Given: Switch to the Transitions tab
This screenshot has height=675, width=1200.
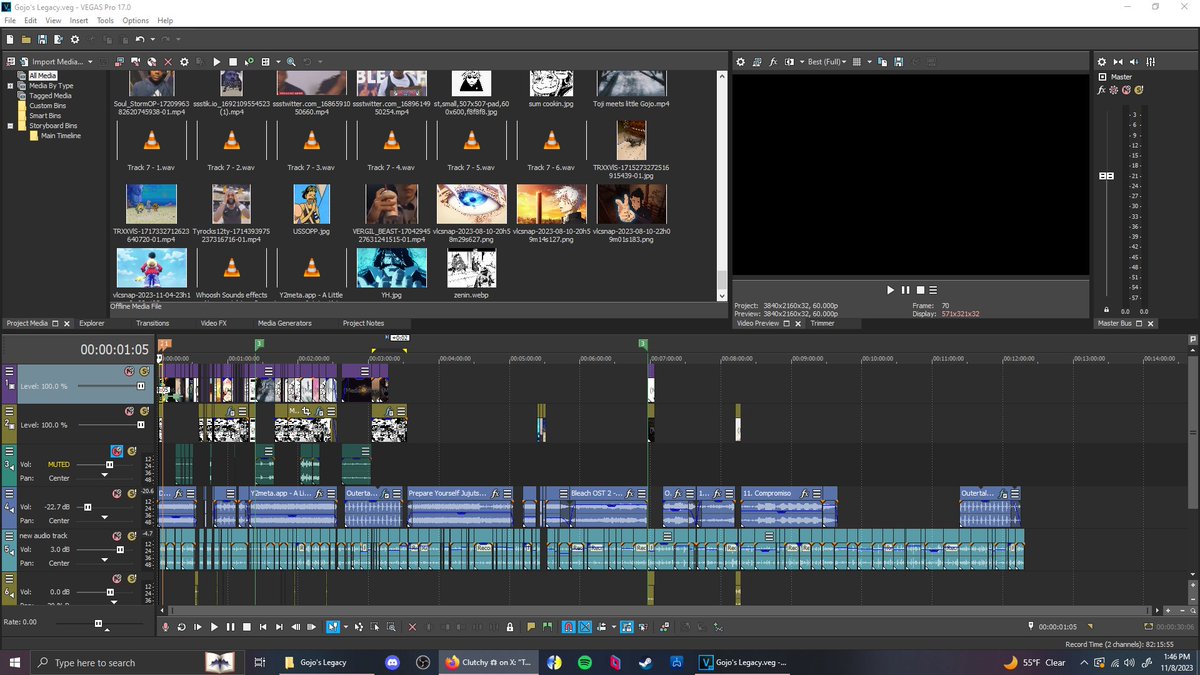Looking at the screenshot, I should 152,323.
